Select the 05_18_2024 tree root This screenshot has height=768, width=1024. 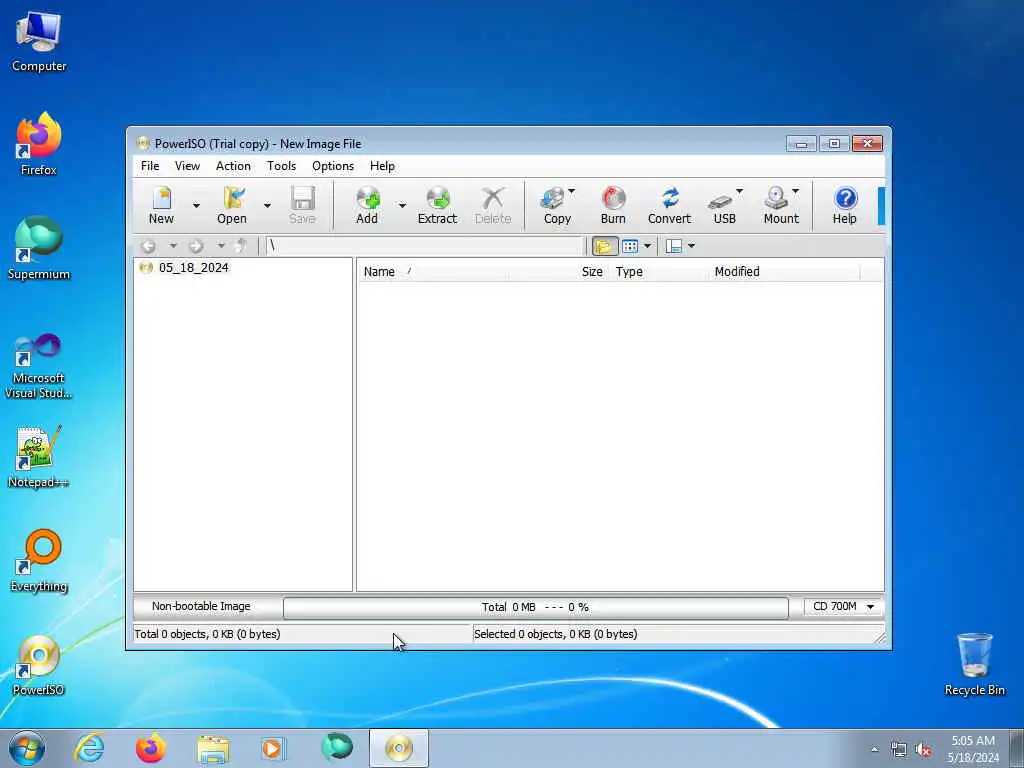193,268
